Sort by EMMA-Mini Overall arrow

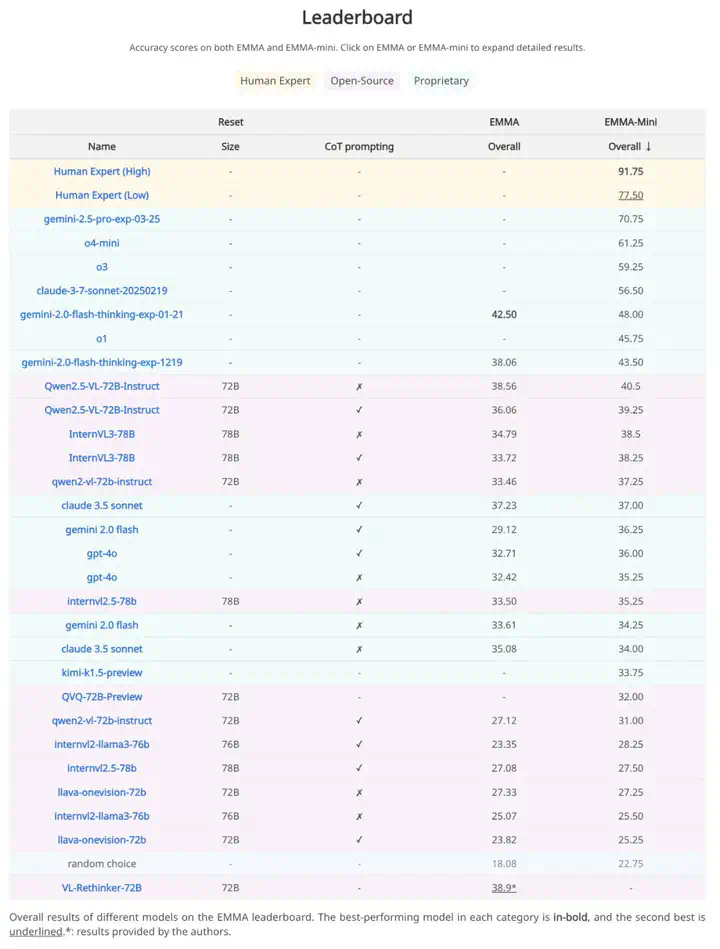[x=649, y=146]
